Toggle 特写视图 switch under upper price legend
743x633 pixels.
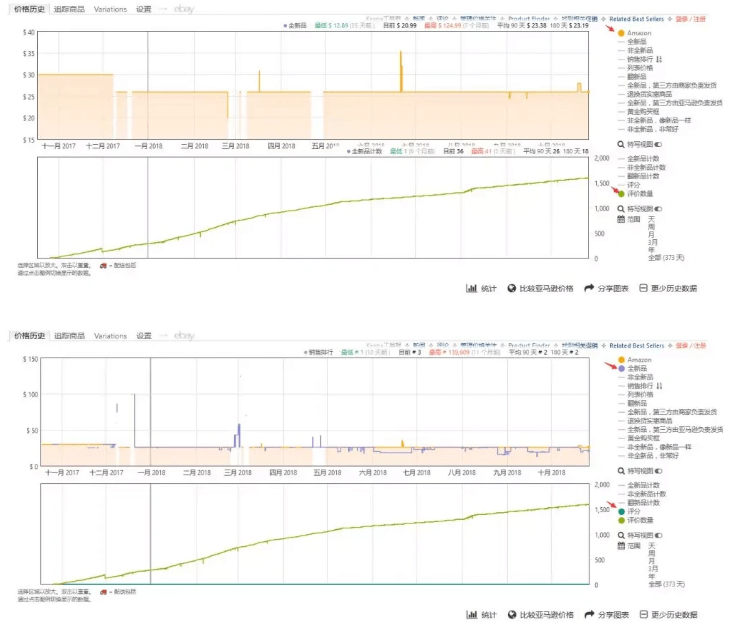pyautogui.click(x=658, y=144)
